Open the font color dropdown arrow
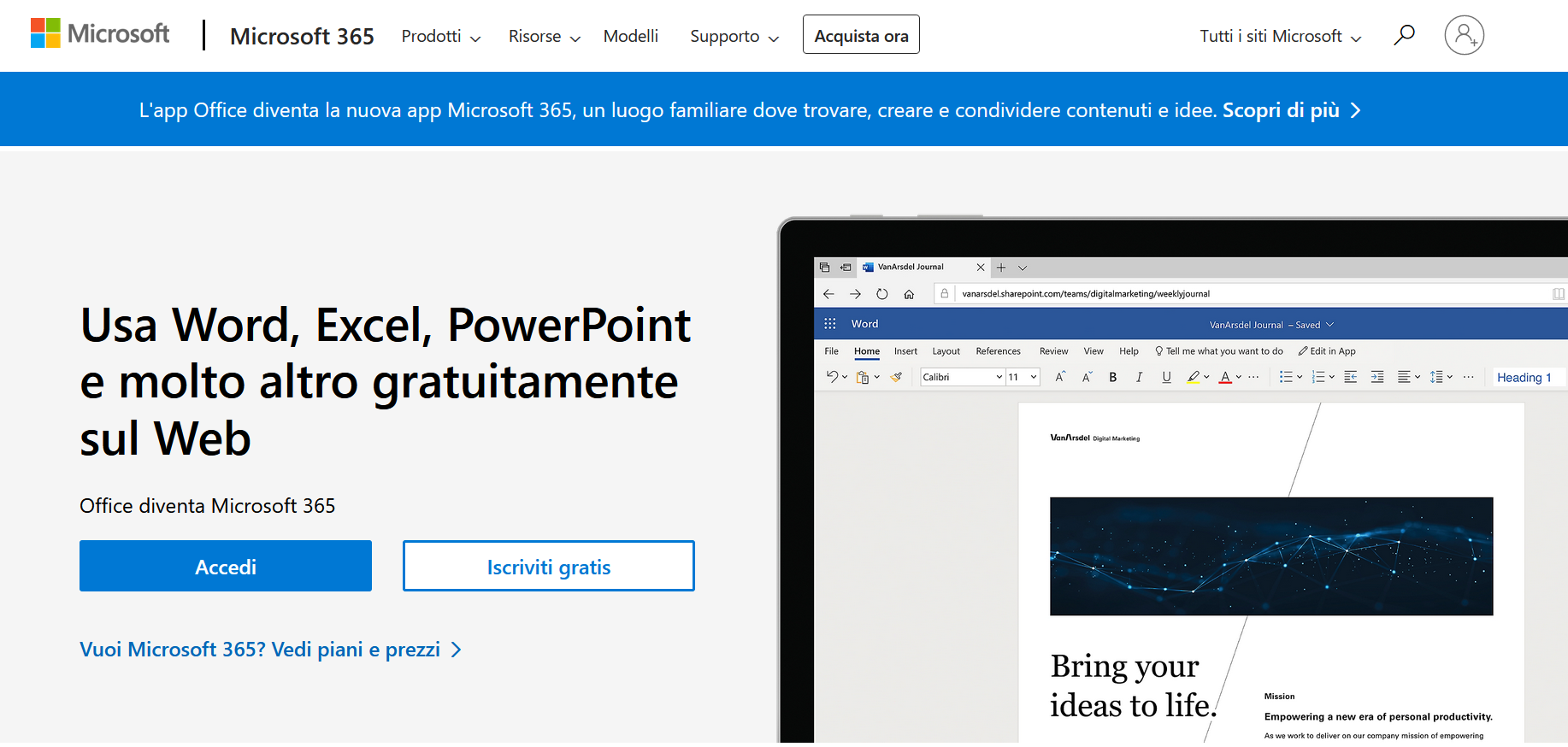 1238,377
